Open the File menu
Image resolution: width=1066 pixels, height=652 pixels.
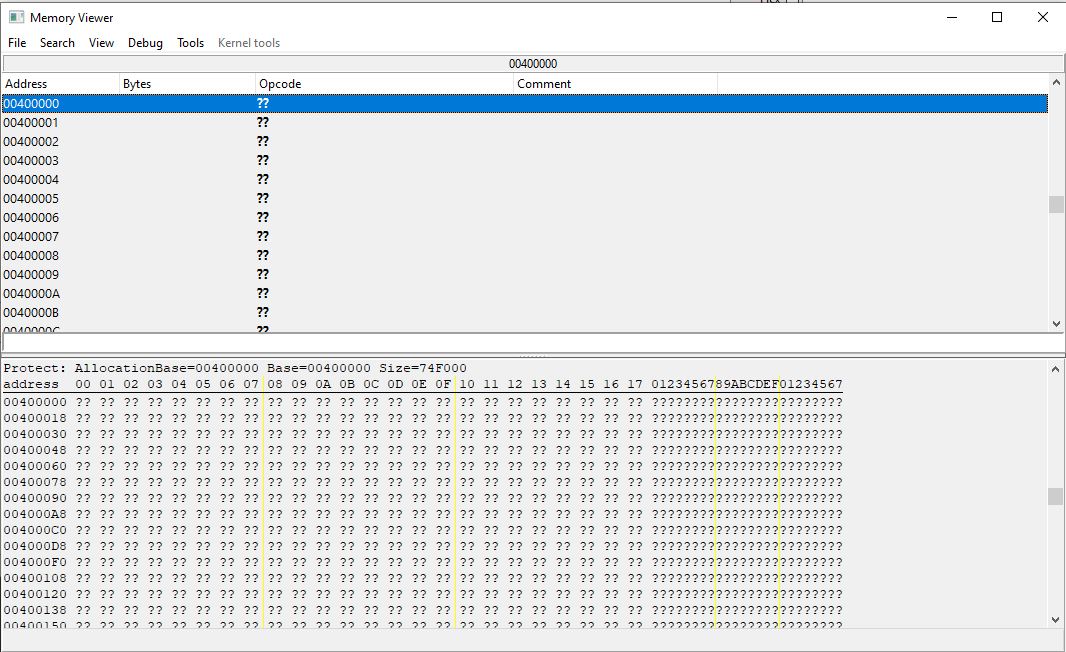(x=17, y=43)
